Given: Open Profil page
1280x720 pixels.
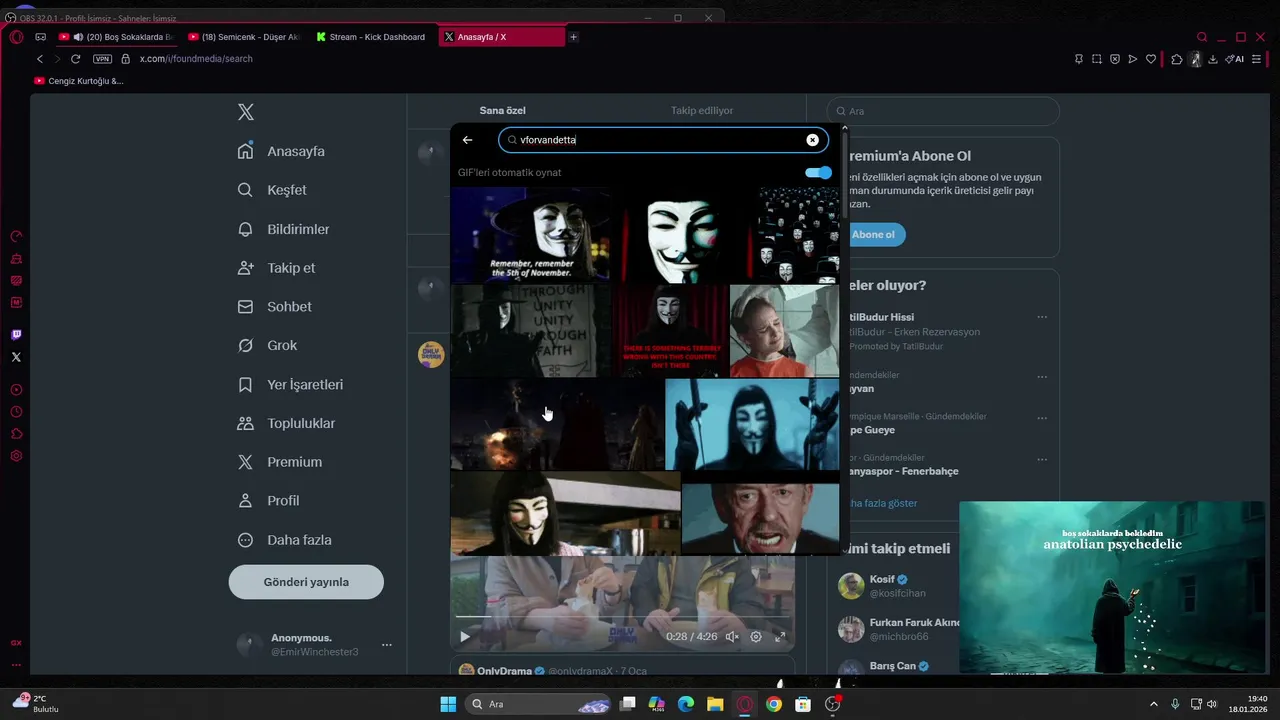Looking at the screenshot, I should point(268,500).
